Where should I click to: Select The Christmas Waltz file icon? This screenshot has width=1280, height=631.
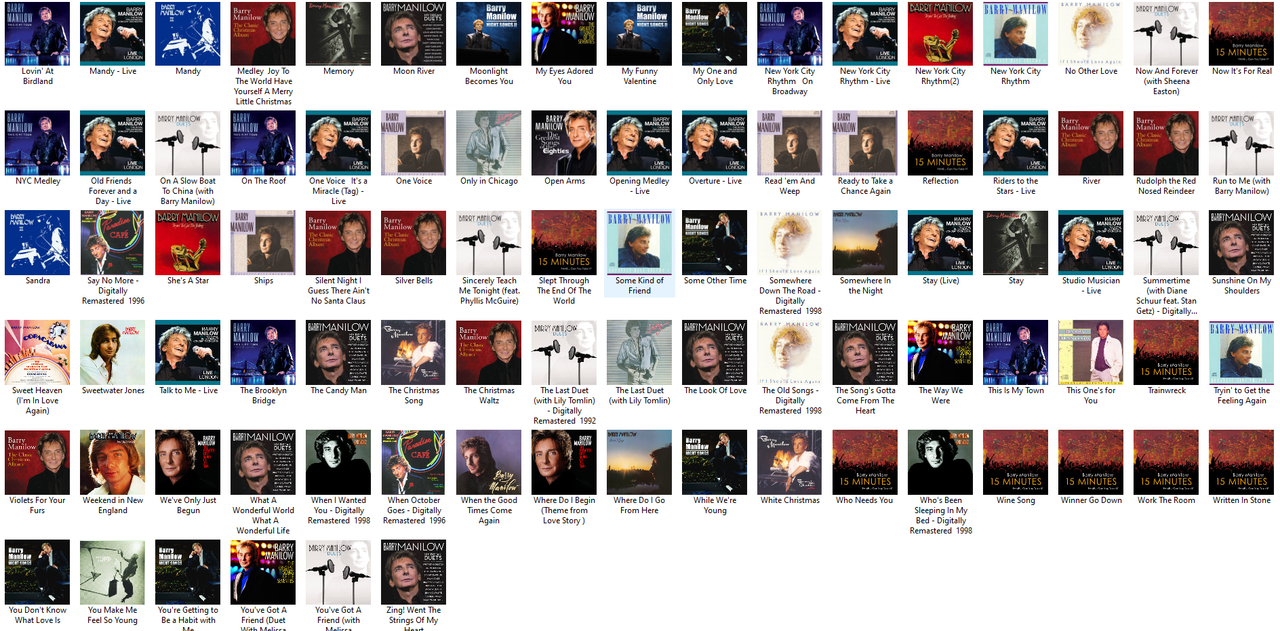pyautogui.click(x=489, y=353)
